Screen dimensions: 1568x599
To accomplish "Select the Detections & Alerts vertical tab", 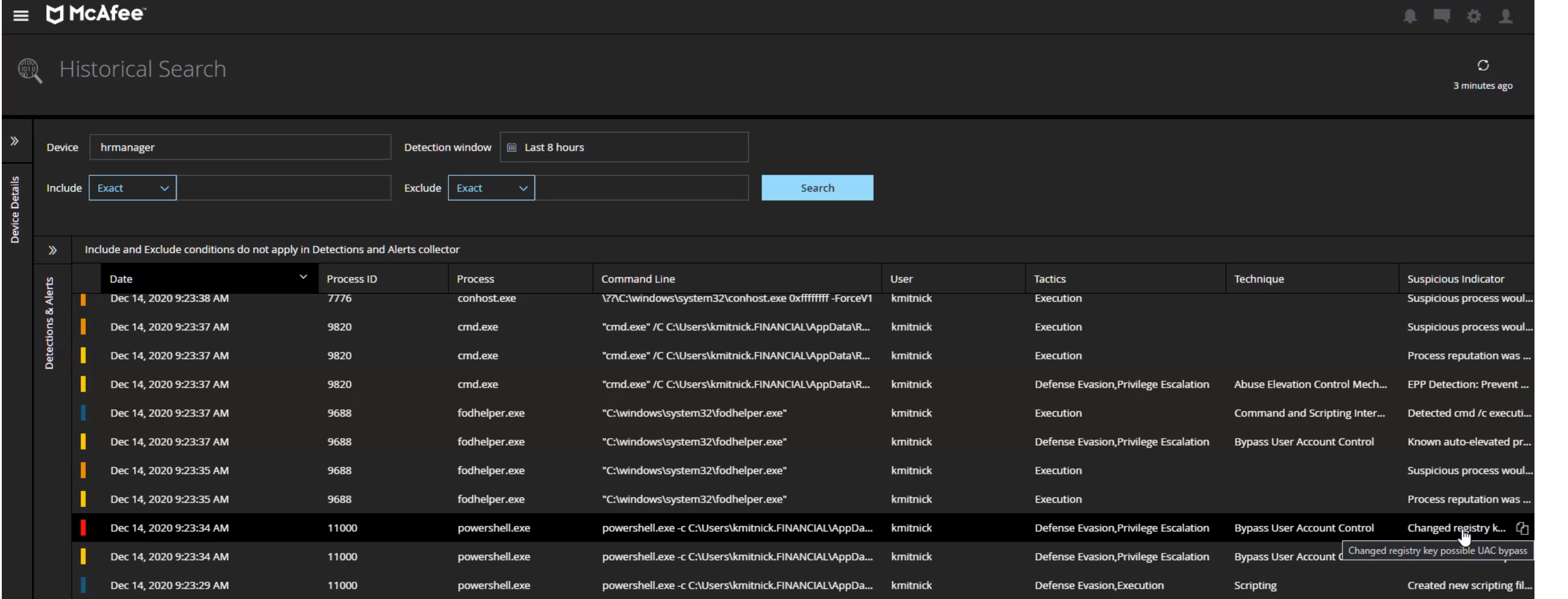I will (x=49, y=323).
